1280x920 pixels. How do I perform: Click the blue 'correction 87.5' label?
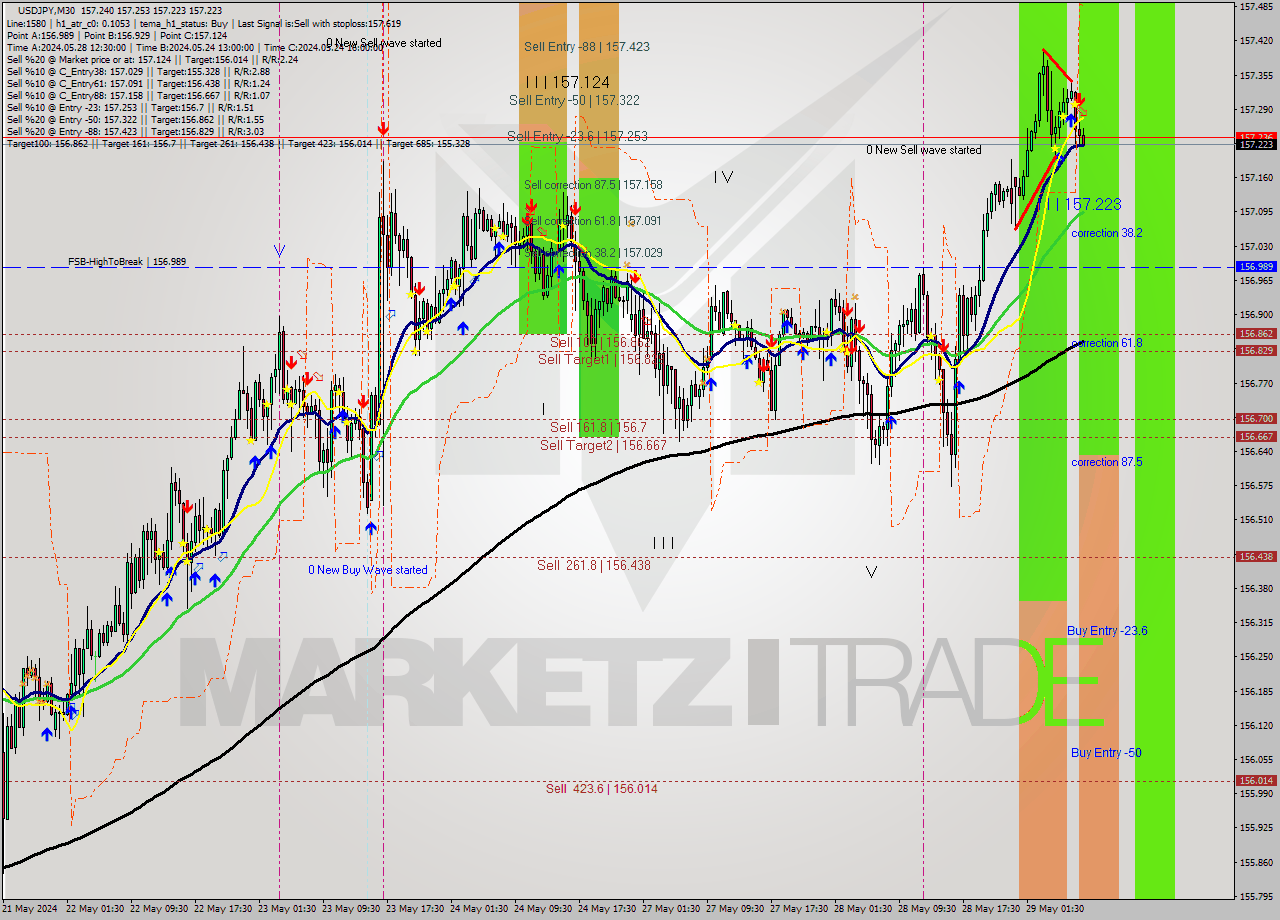pyautogui.click(x=1107, y=462)
